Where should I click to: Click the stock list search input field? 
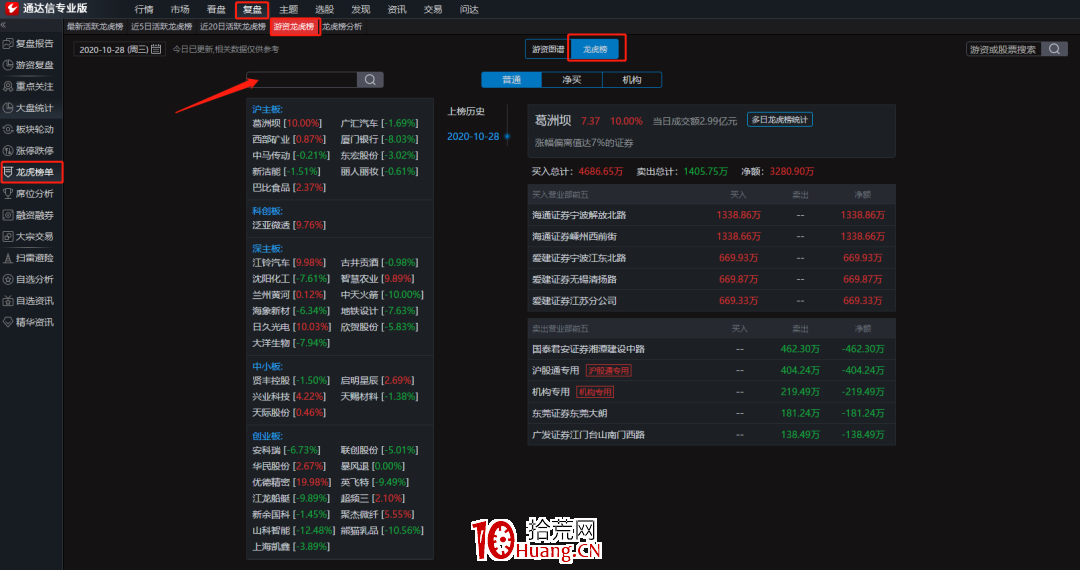[302, 80]
